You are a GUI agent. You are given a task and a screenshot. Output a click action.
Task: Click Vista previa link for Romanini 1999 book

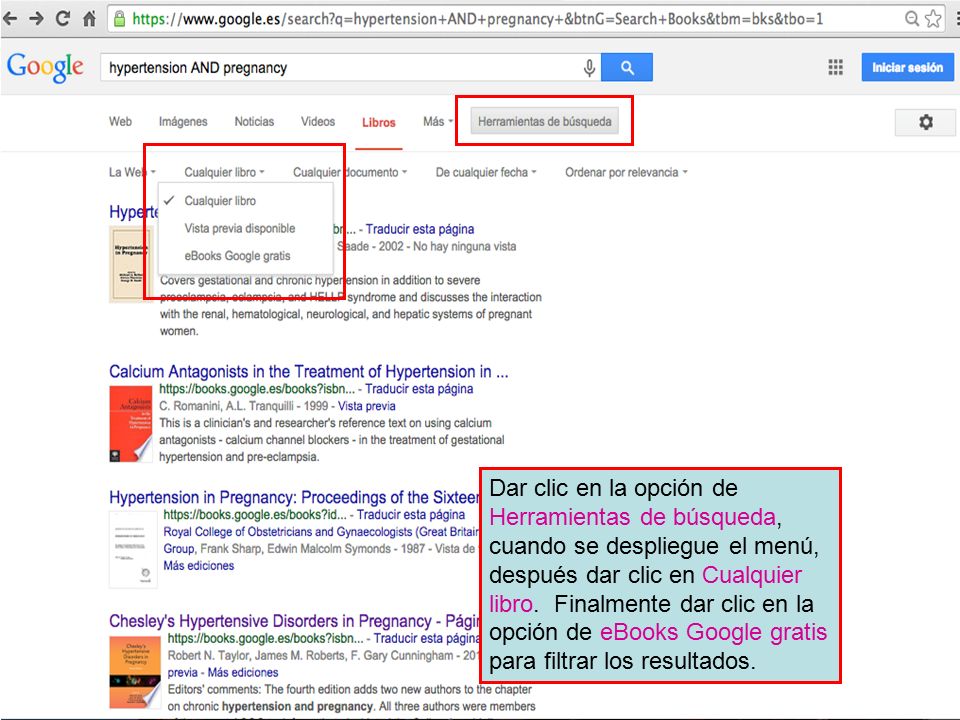point(366,405)
